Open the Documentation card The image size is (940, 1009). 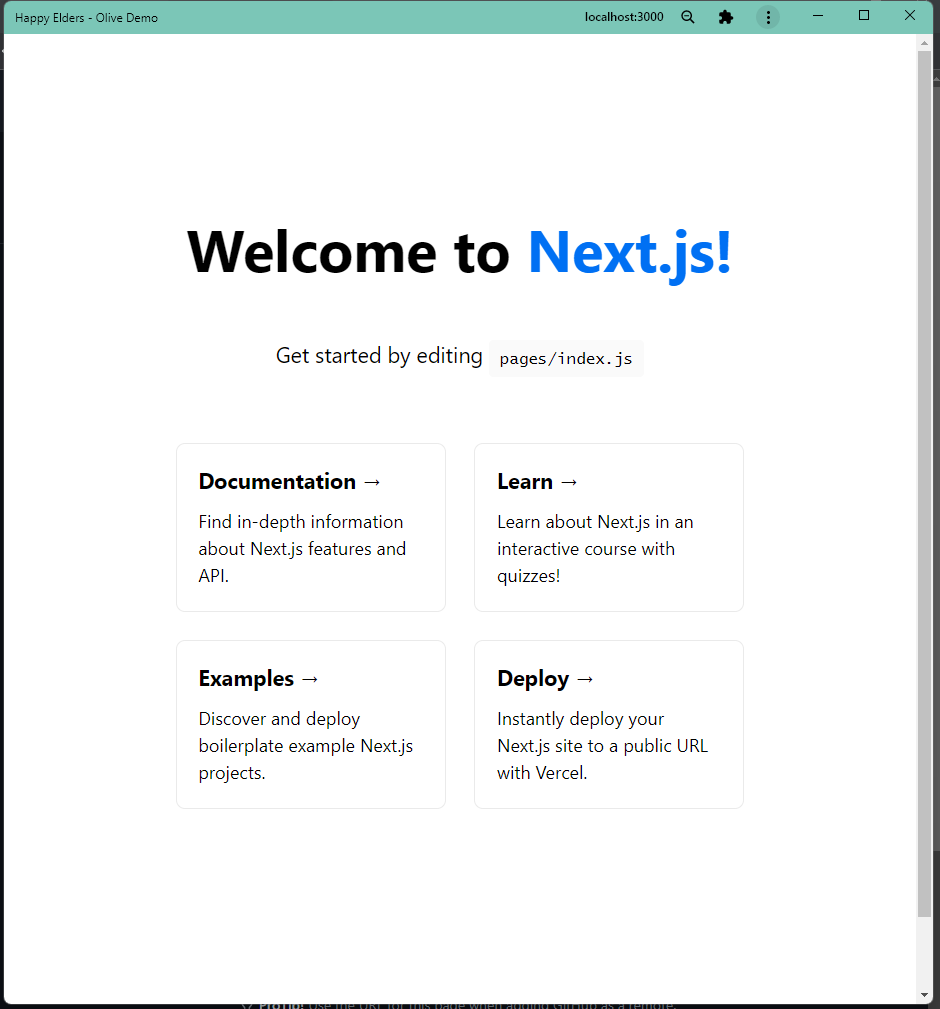click(x=310, y=527)
